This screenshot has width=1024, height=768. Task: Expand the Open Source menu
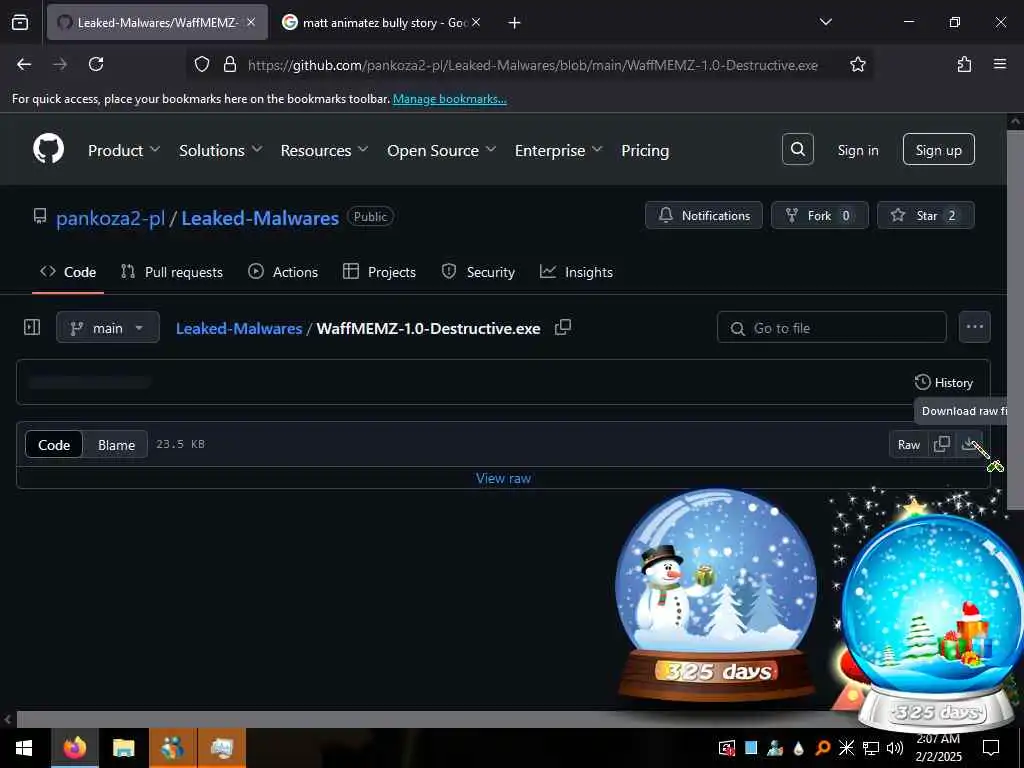tap(441, 150)
